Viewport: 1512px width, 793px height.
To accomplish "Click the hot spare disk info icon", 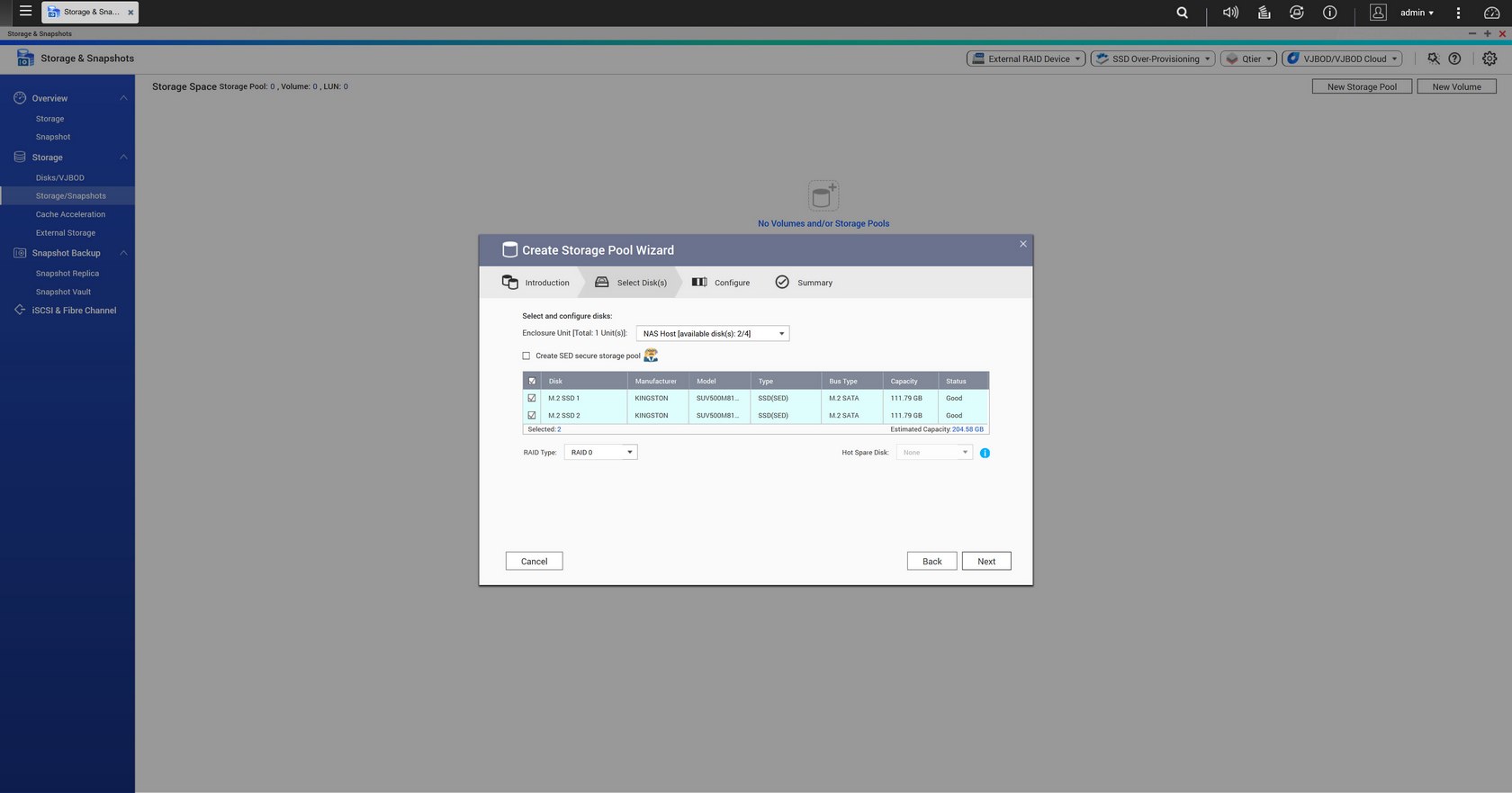I will [985, 453].
